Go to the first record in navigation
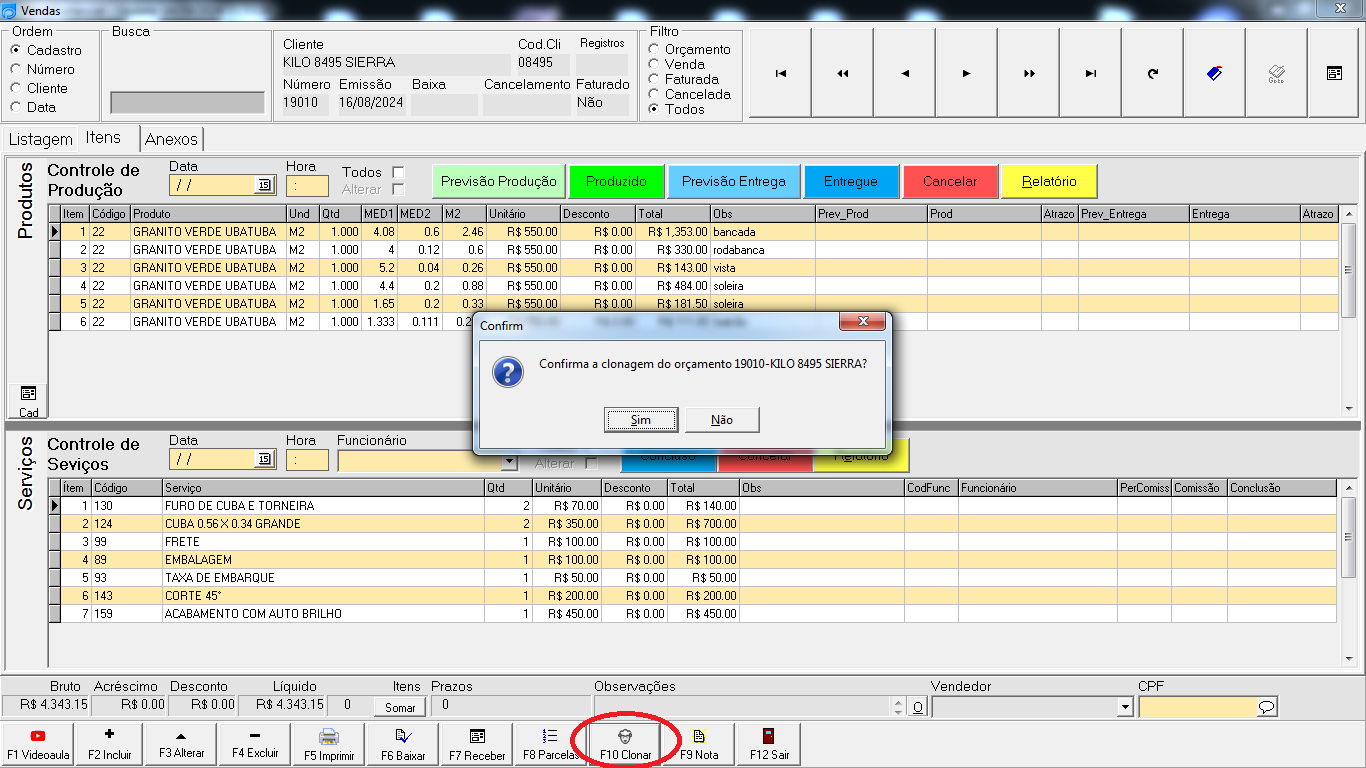Image resolution: width=1366 pixels, height=768 pixels. tap(781, 73)
